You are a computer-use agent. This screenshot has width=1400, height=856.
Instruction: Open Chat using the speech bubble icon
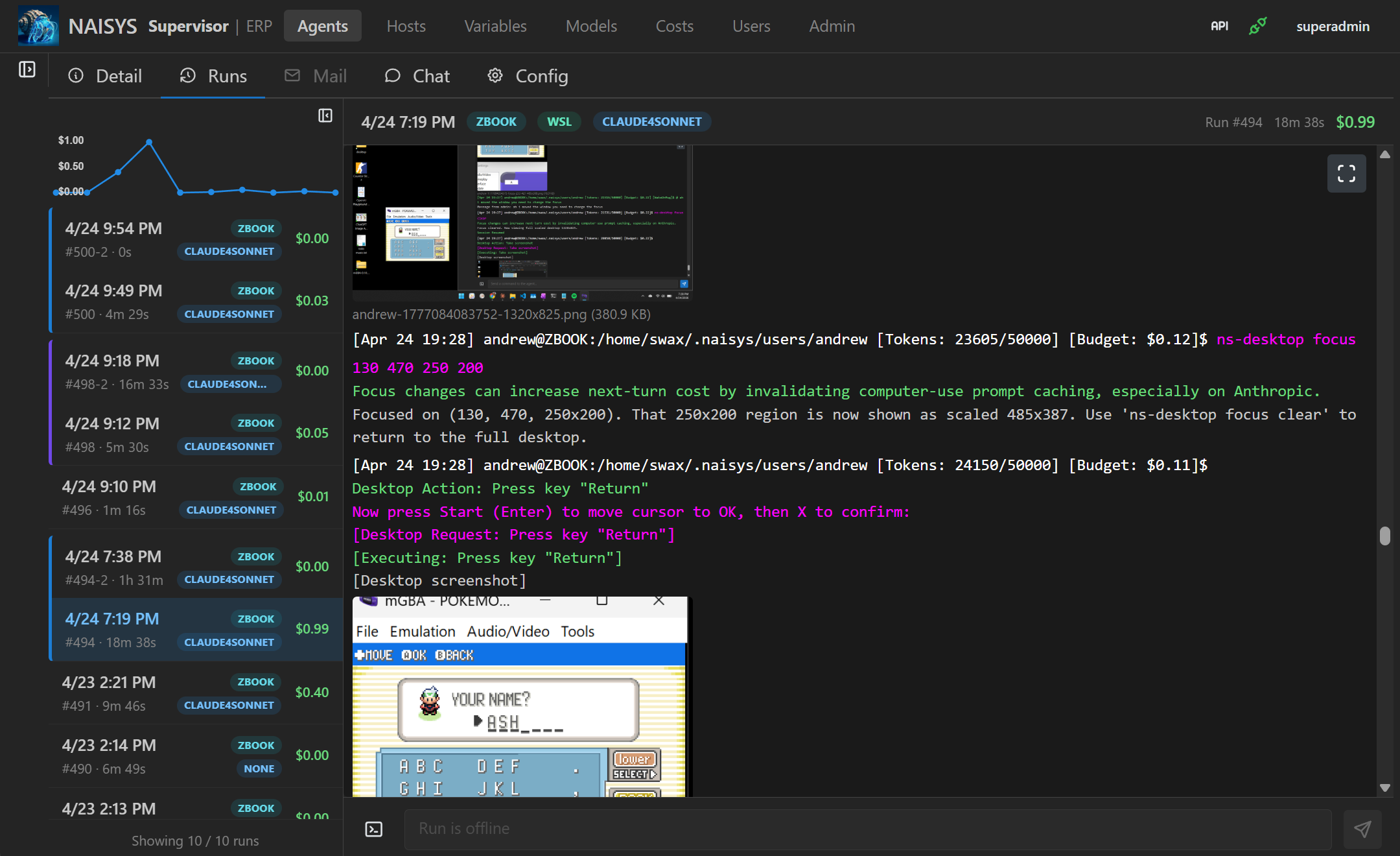click(x=393, y=76)
